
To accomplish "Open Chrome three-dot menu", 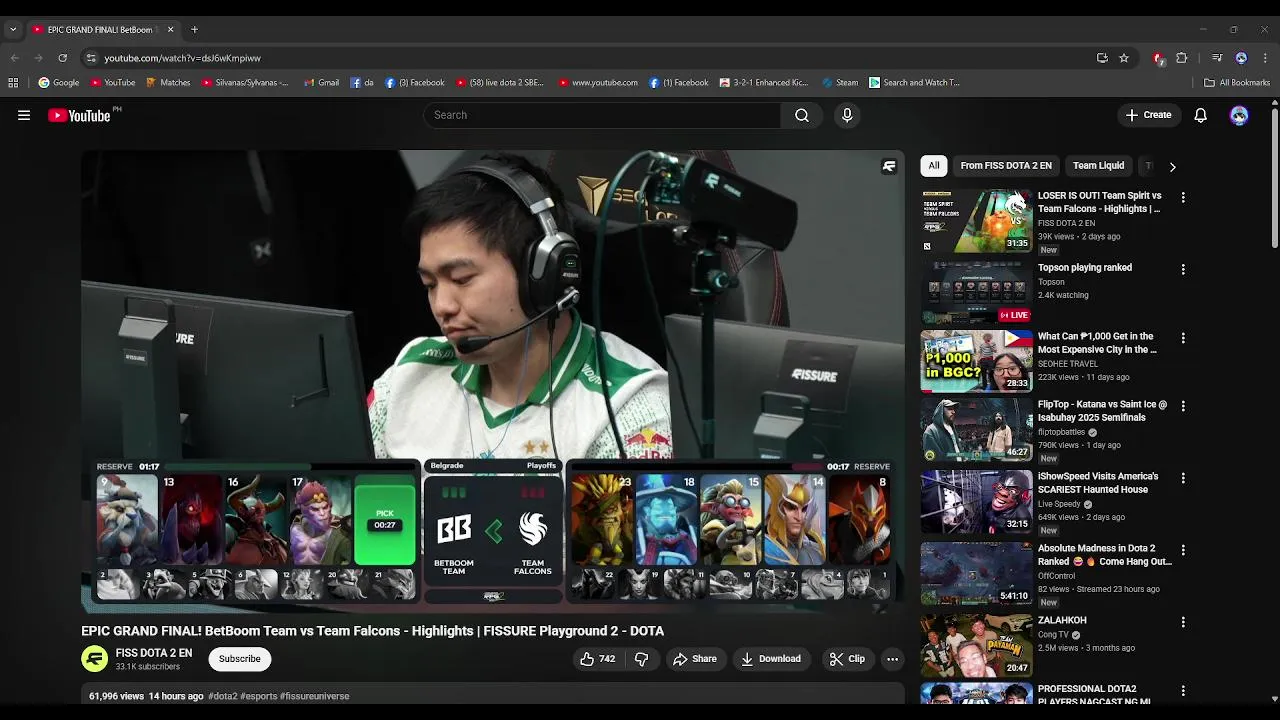I will tap(1265, 58).
